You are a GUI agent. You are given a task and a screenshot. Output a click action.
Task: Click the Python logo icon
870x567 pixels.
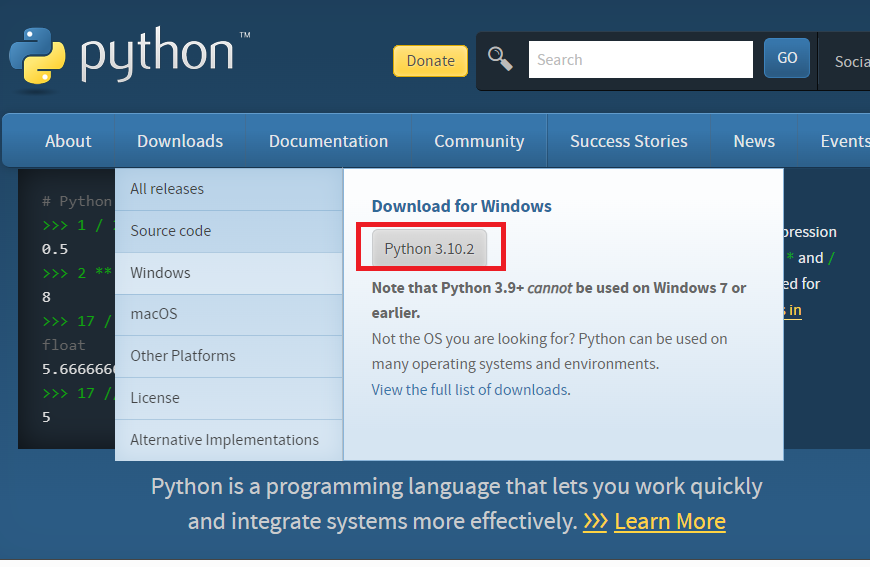pos(37,57)
